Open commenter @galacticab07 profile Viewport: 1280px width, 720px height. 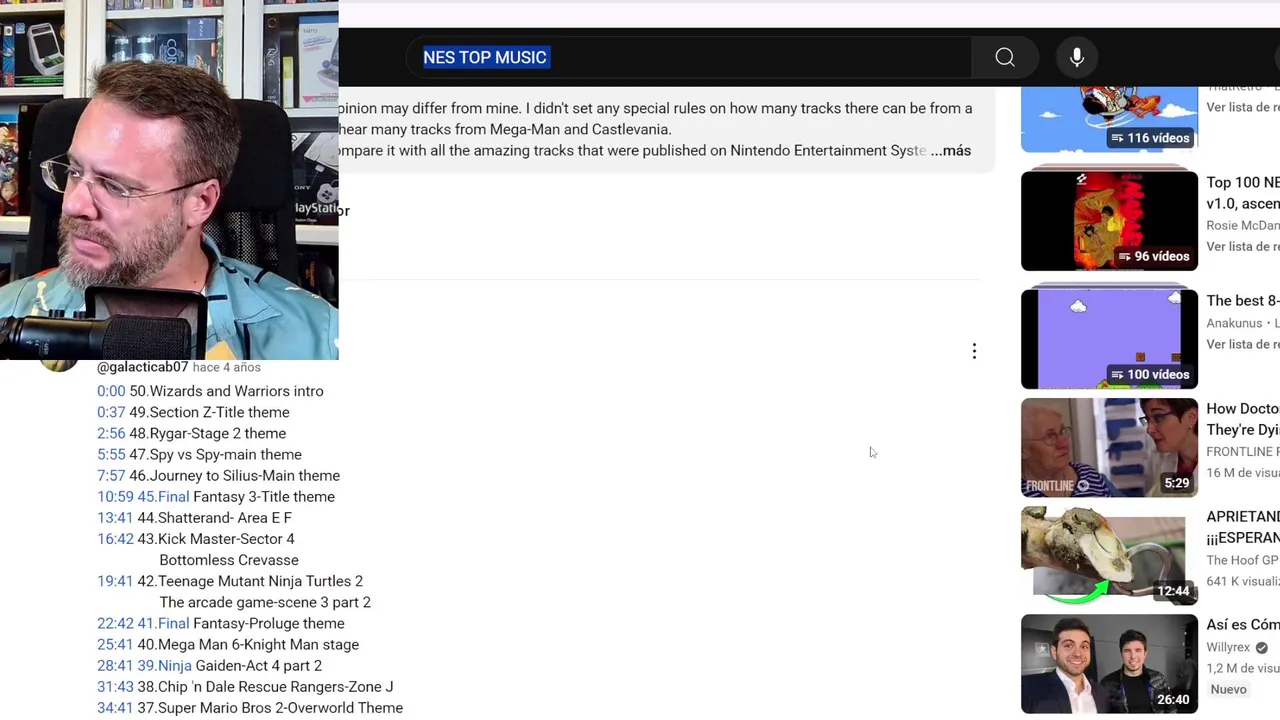click(x=142, y=367)
